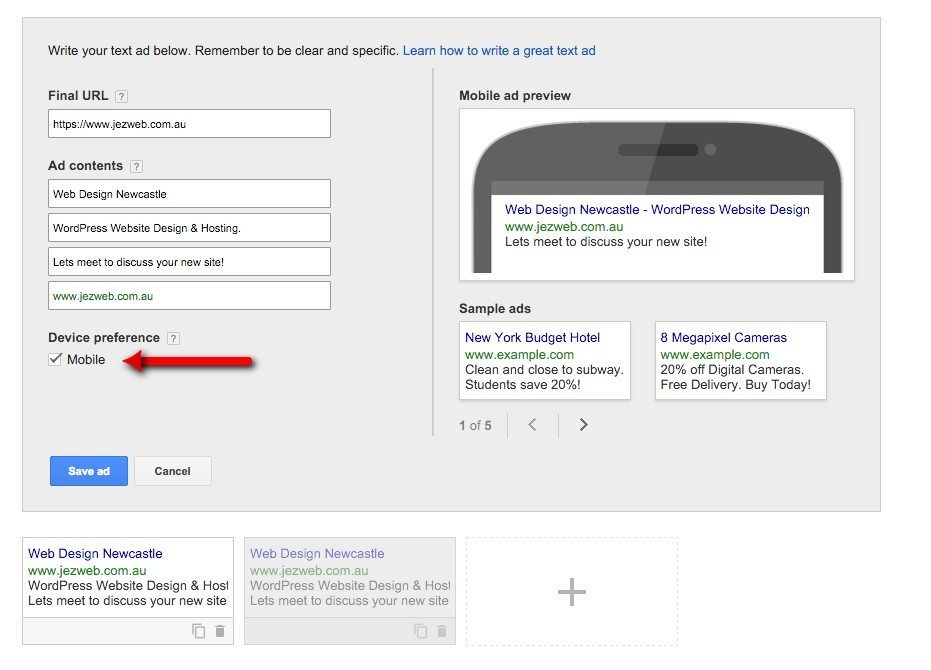Copy the second grayed-out ad
The height and width of the screenshot is (670, 931).
pyautogui.click(x=419, y=631)
